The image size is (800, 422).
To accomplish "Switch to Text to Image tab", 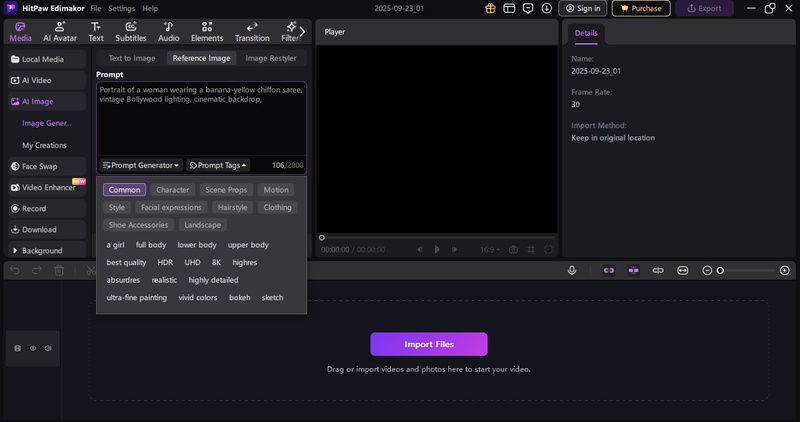I will pyautogui.click(x=132, y=58).
